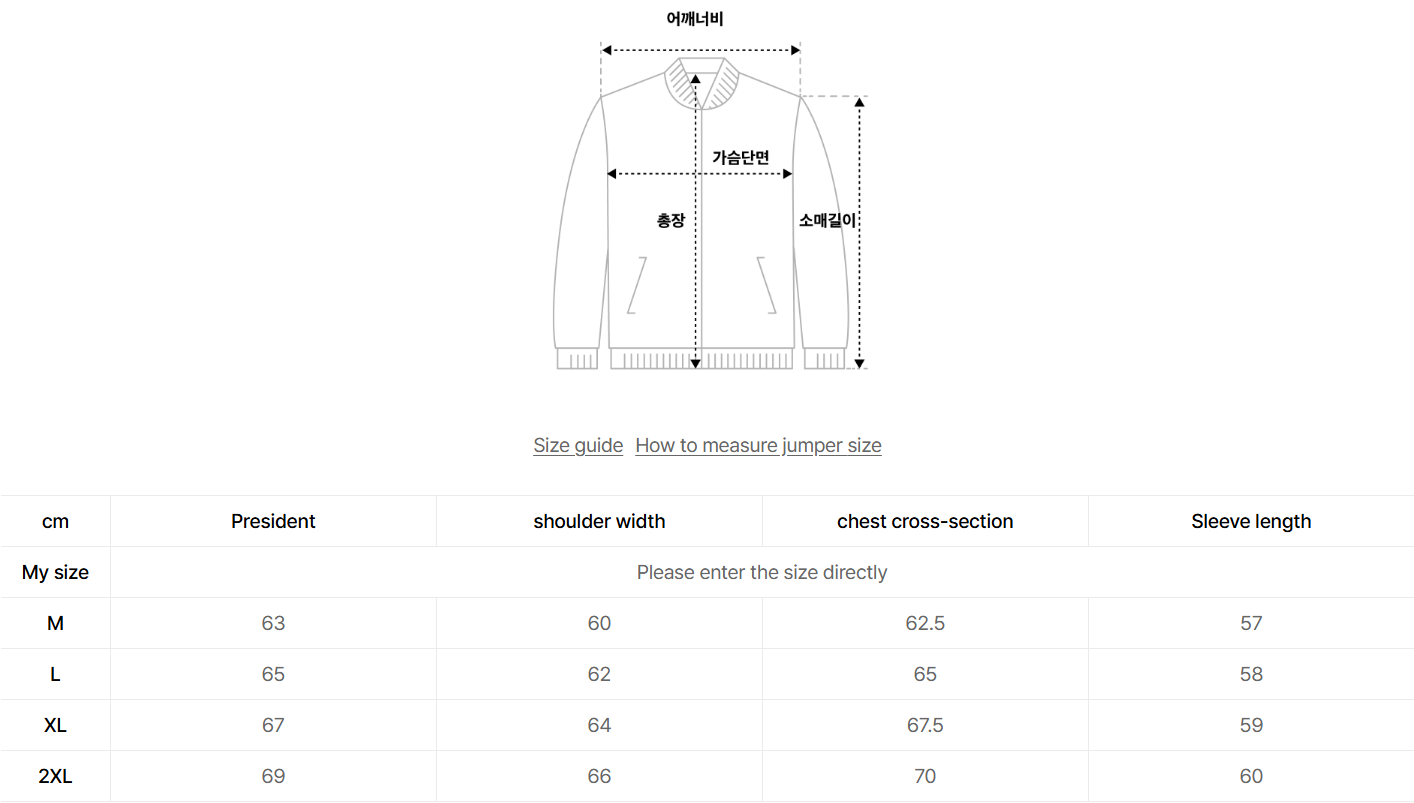Select the M size row label
The image size is (1414, 803).
[x=55, y=624]
